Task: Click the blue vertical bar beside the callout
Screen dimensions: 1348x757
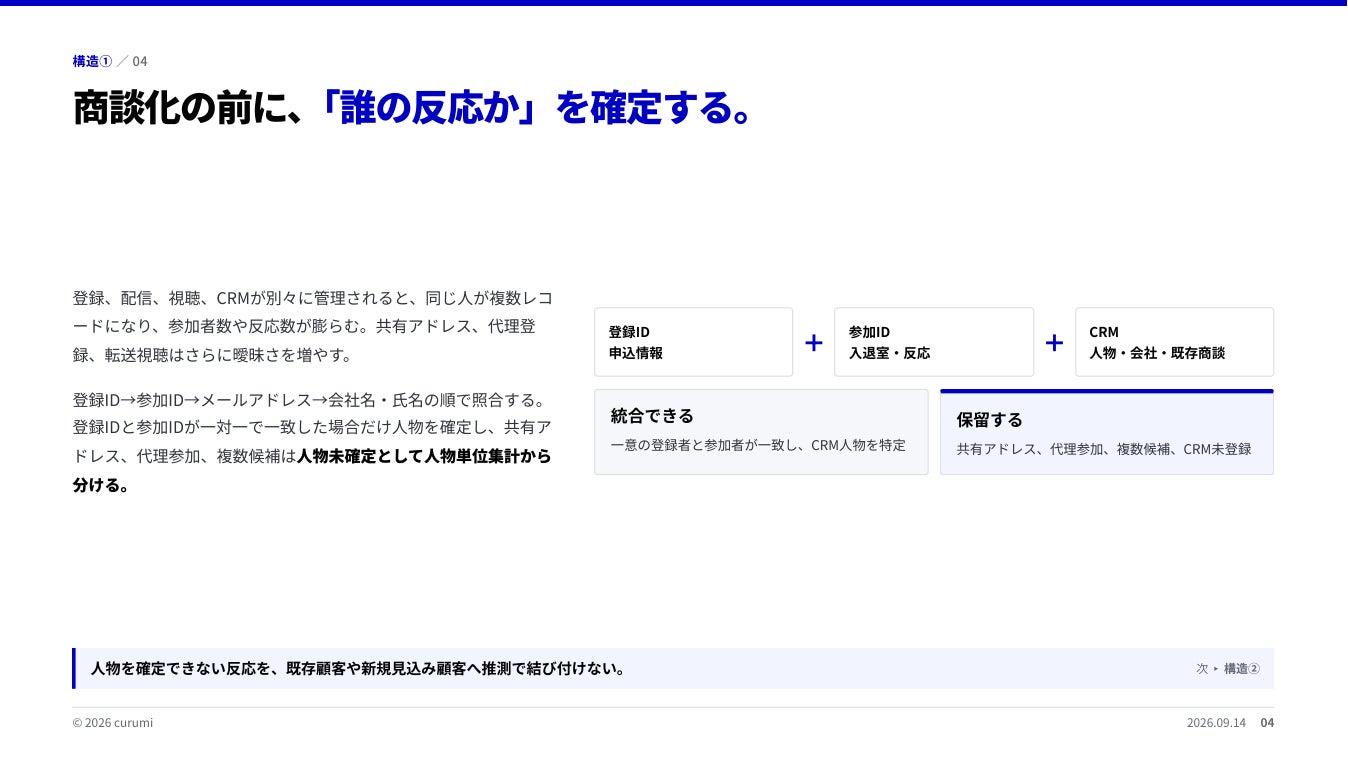Action: [74, 669]
